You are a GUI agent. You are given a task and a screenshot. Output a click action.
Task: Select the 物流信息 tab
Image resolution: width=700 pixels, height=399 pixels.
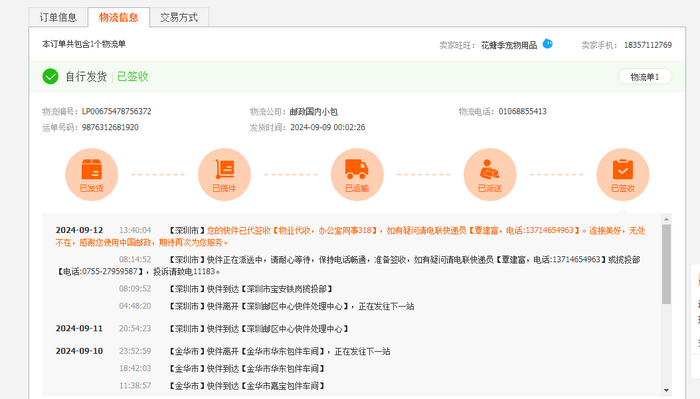coord(119,17)
